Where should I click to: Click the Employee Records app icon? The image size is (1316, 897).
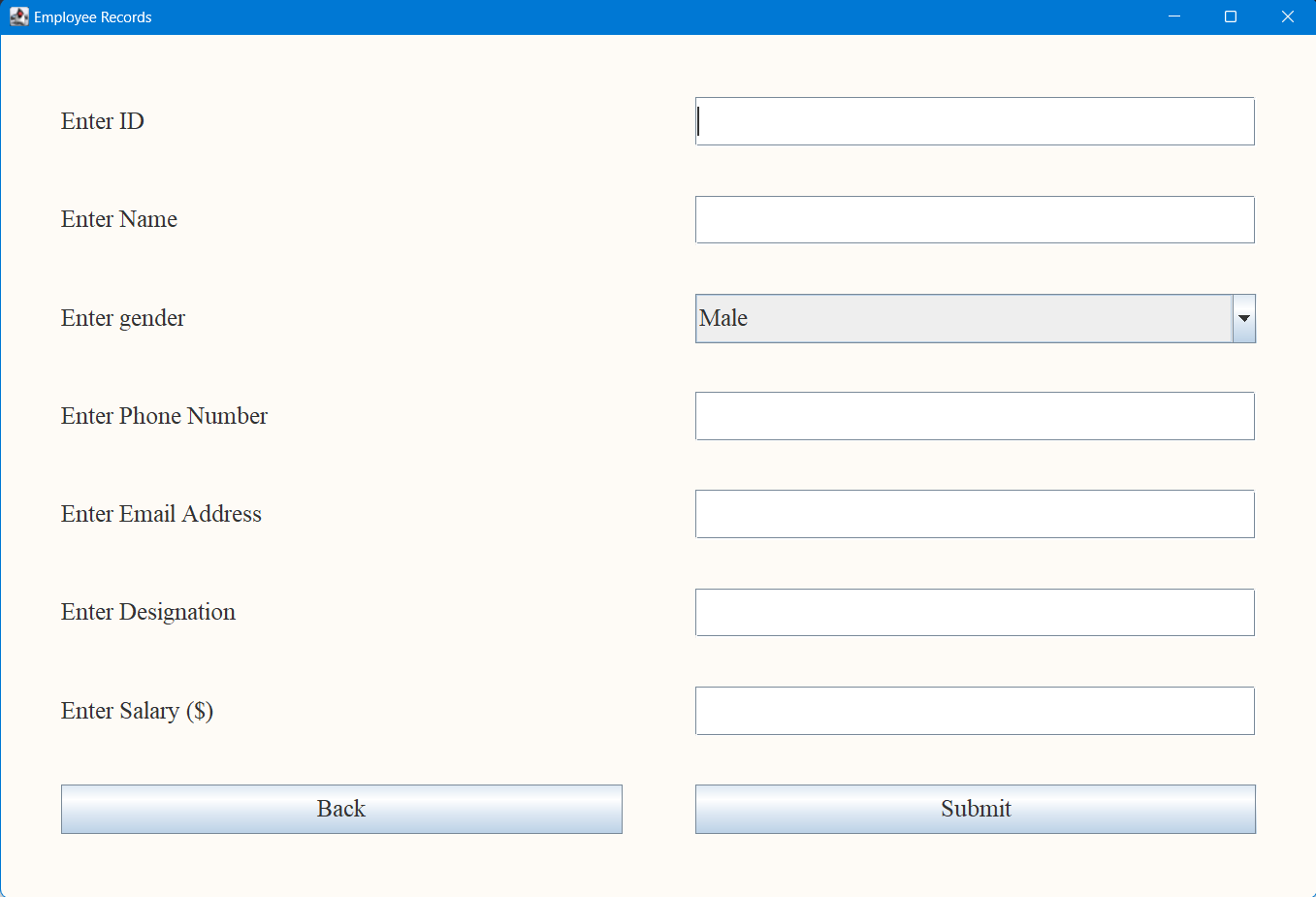(18, 16)
